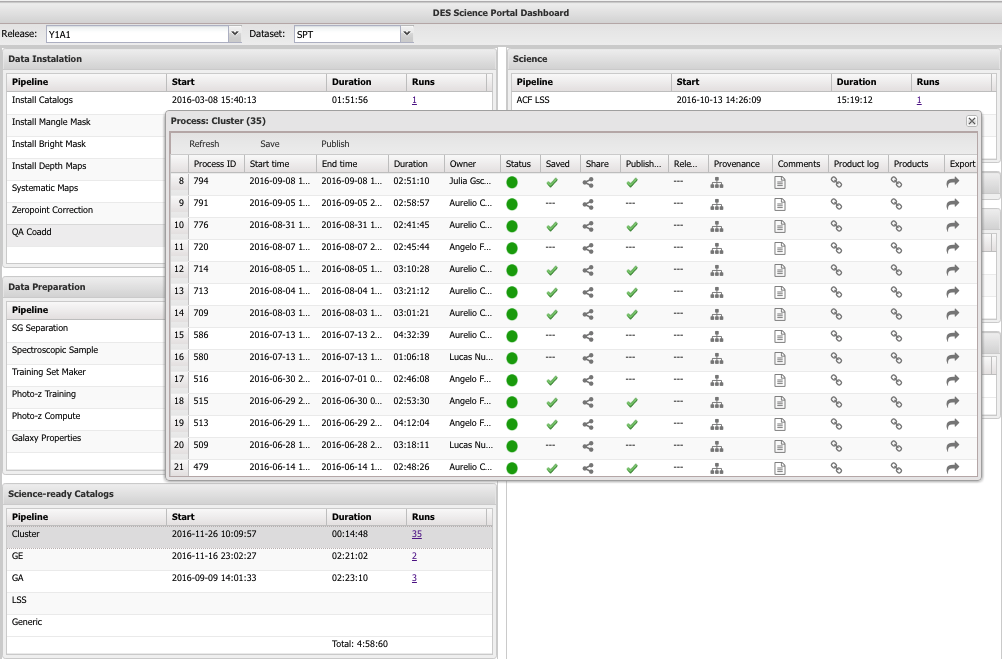
Task: Click the Release input field Y1A1
Action: [x=137, y=34]
